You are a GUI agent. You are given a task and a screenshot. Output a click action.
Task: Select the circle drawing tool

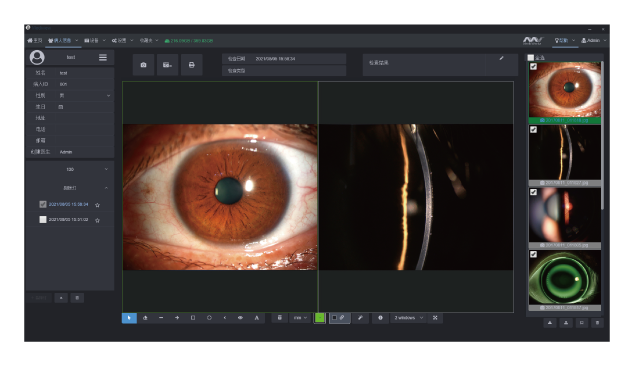pyautogui.click(x=209, y=318)
